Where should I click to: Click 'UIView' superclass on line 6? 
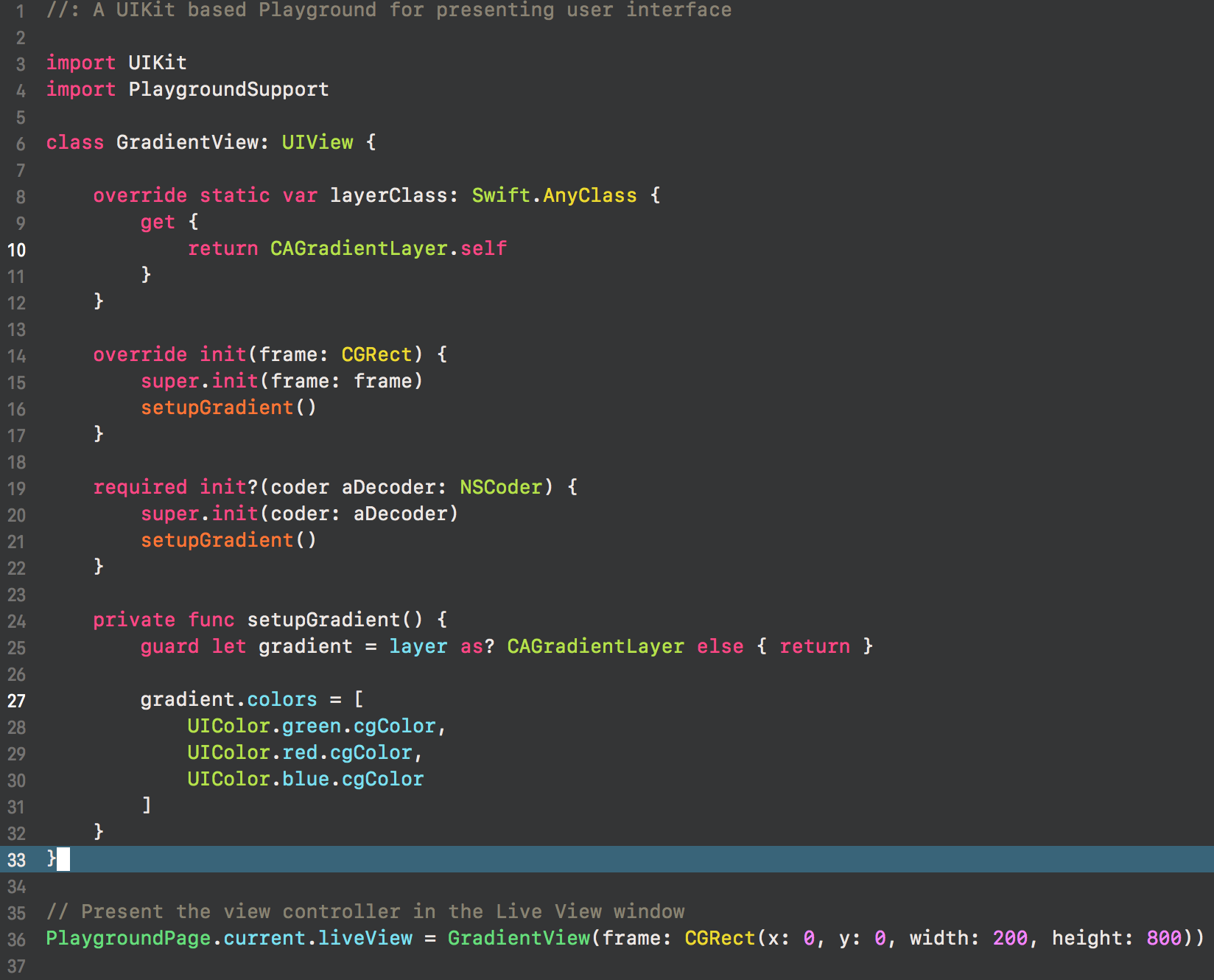317,142
